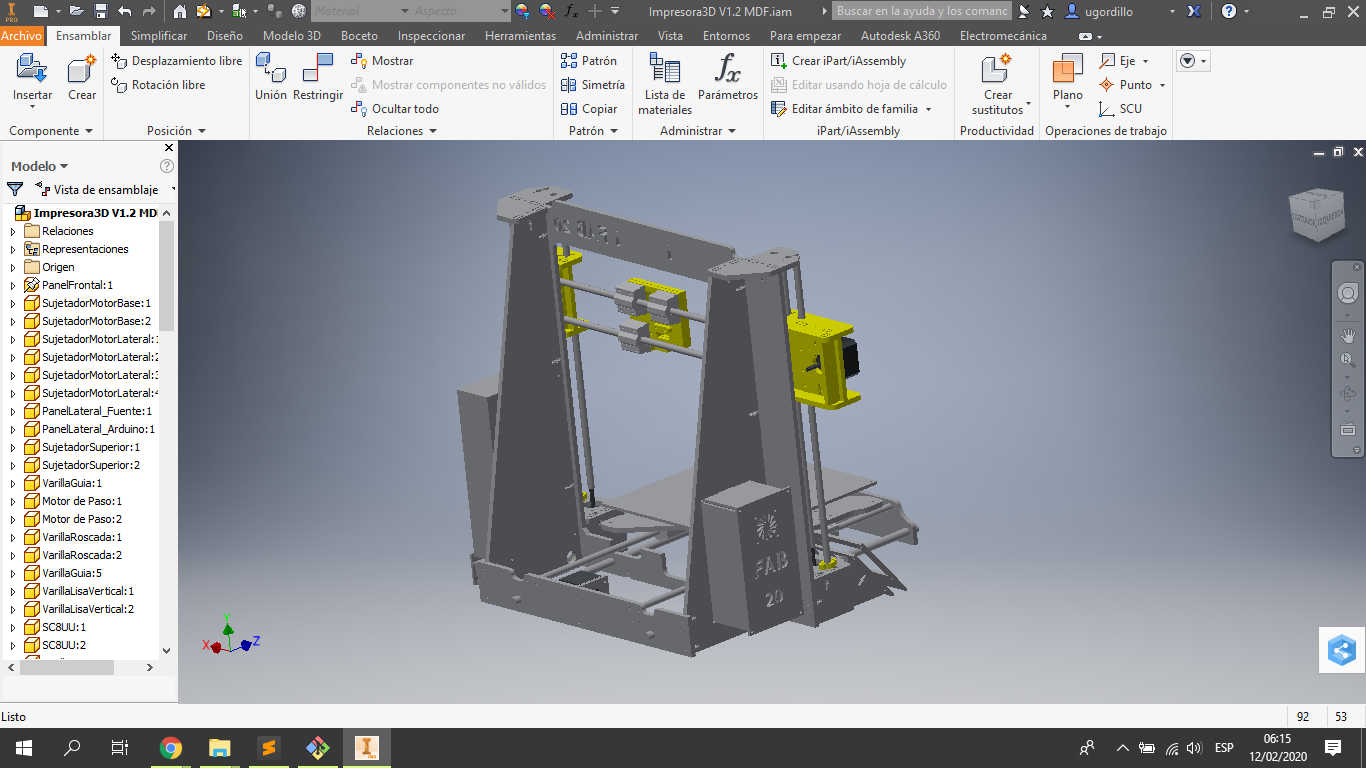The image size is (1366, 768).
Task: Open Google Chrome from taskbar
Action: point(171,748)
